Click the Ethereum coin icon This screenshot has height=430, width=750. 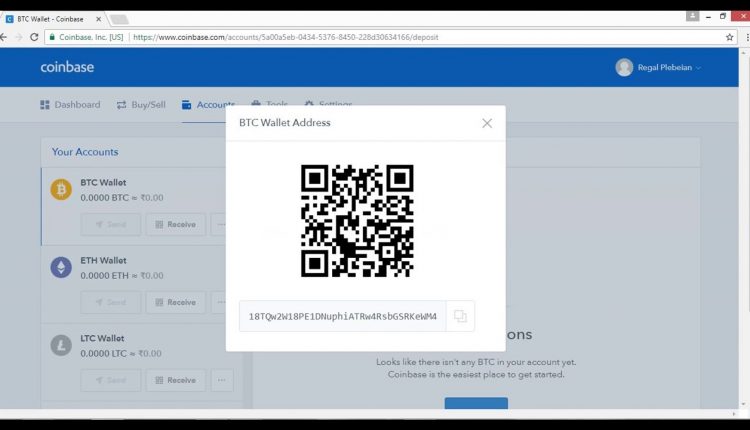tap(61, 267)
